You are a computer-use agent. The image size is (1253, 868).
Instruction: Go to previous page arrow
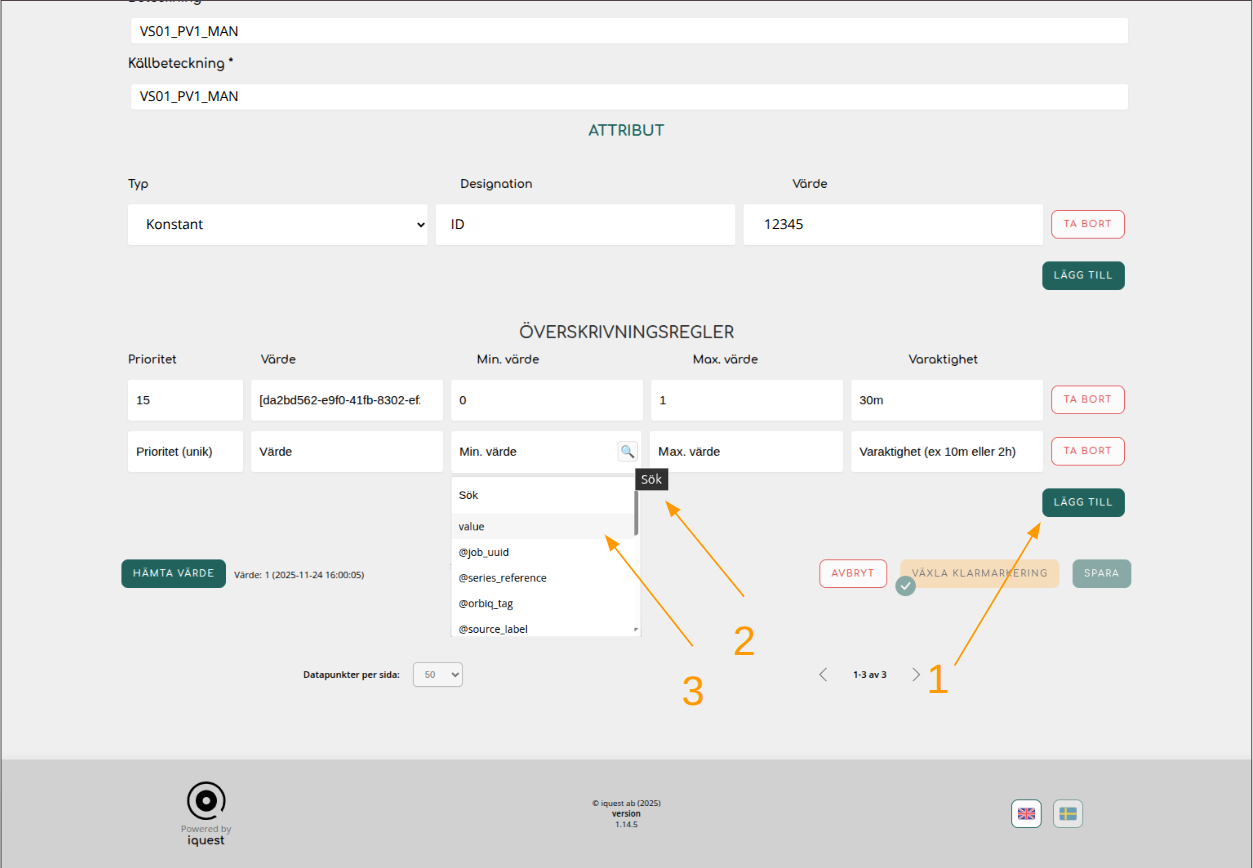tap(823, 675)
